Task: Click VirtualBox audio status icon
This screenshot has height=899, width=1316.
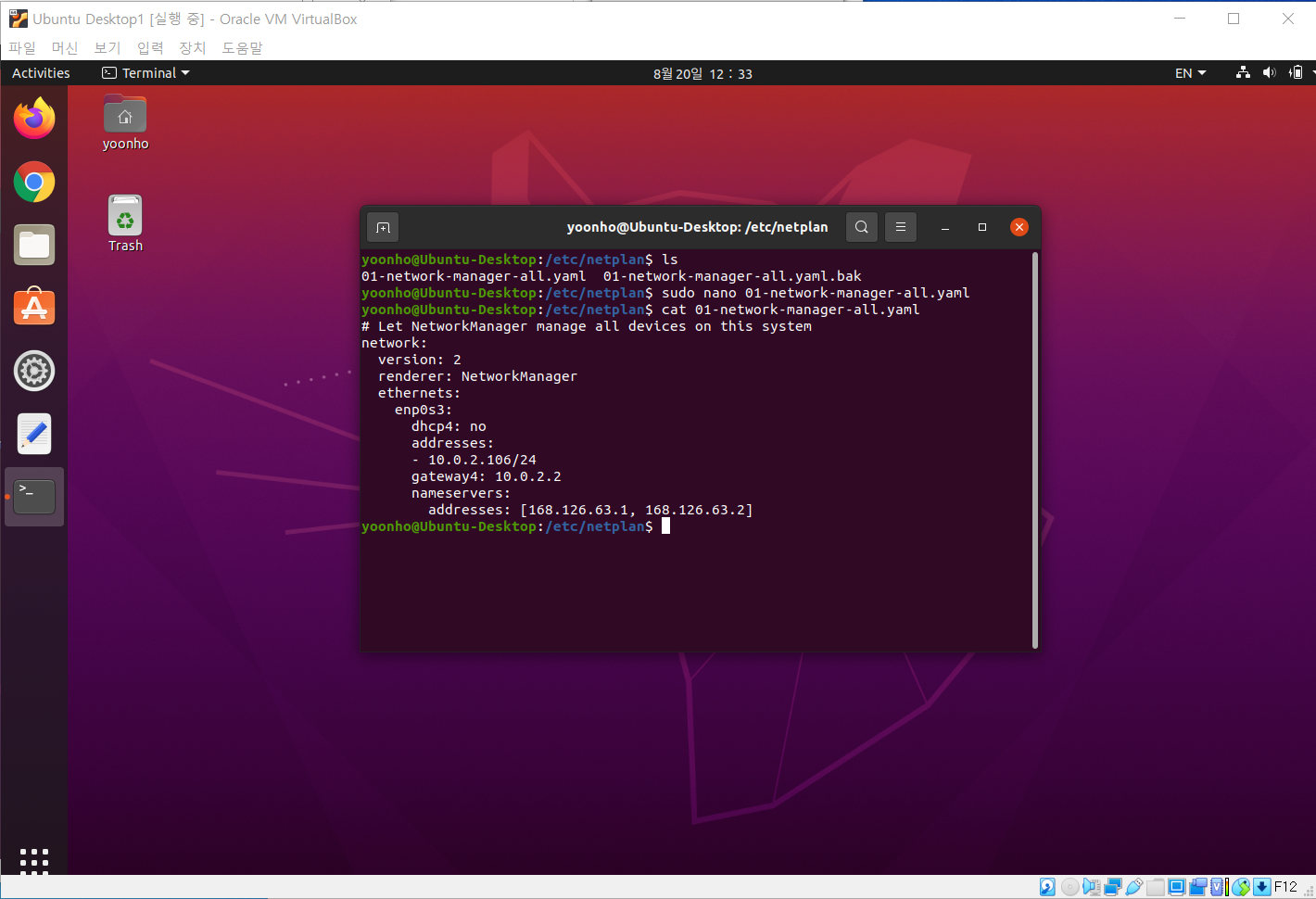Action: pos(1092,887)
